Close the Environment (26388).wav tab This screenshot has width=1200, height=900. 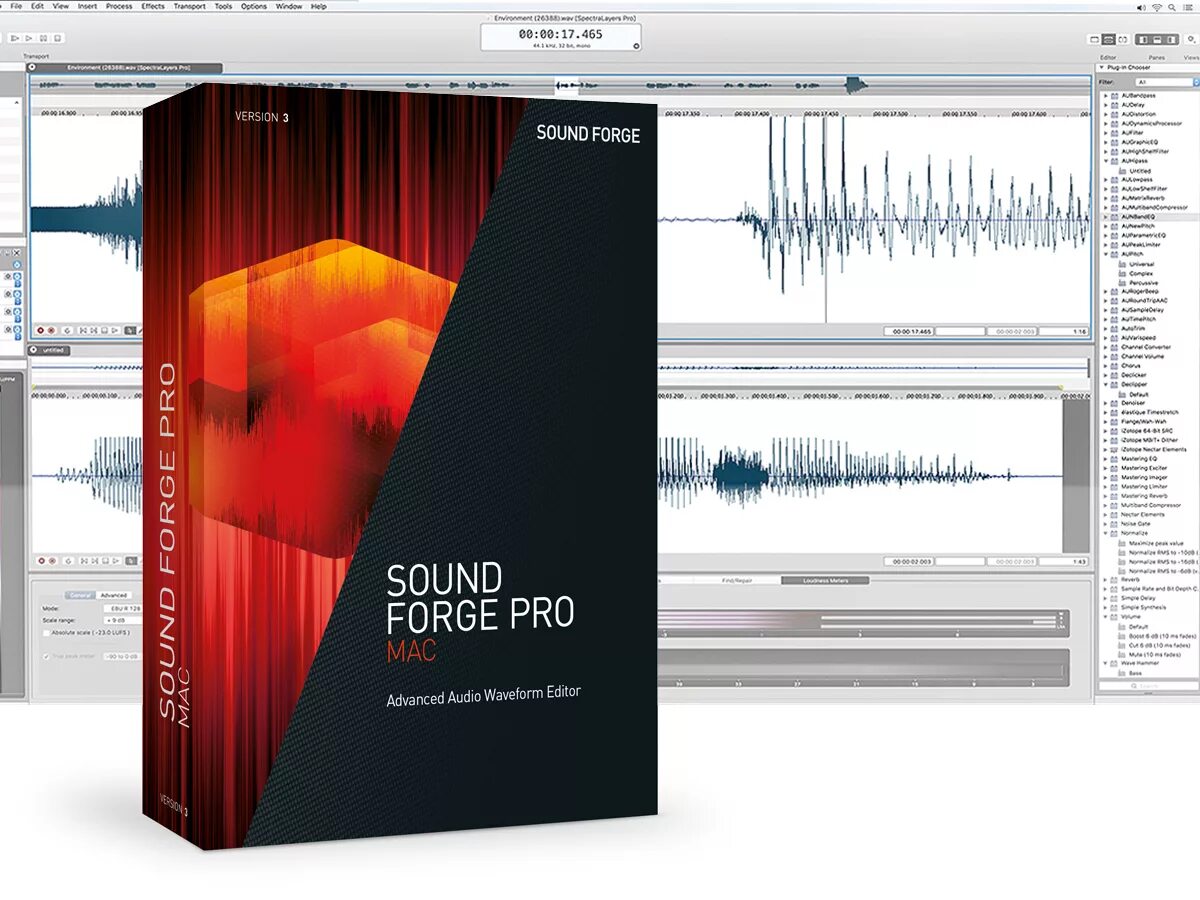point(32,67)
